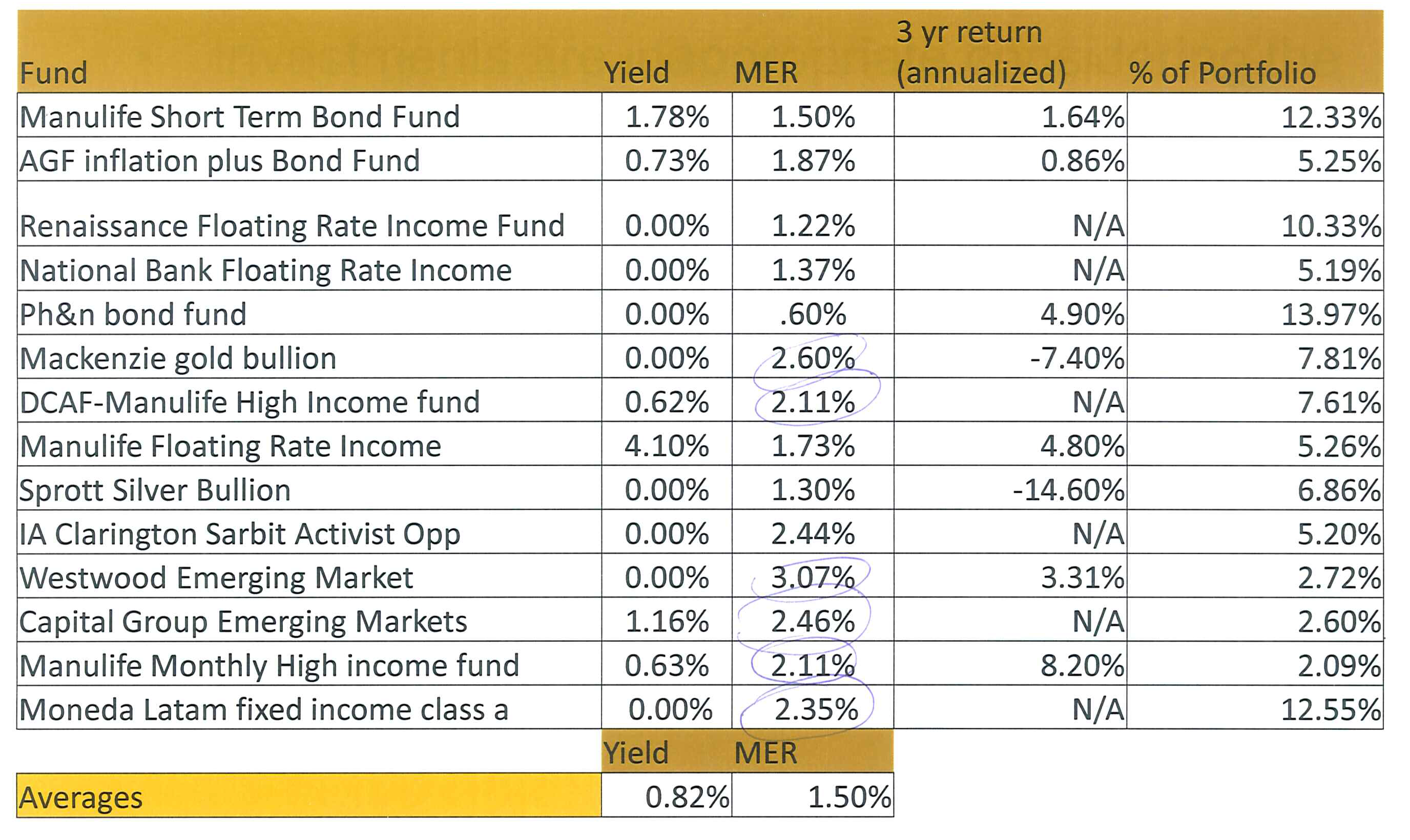Click the IA Clarington Sarbit Activist Opp cell
Image resolution: width=1410 pixels, height=840 pixels.
coord(309,533)
